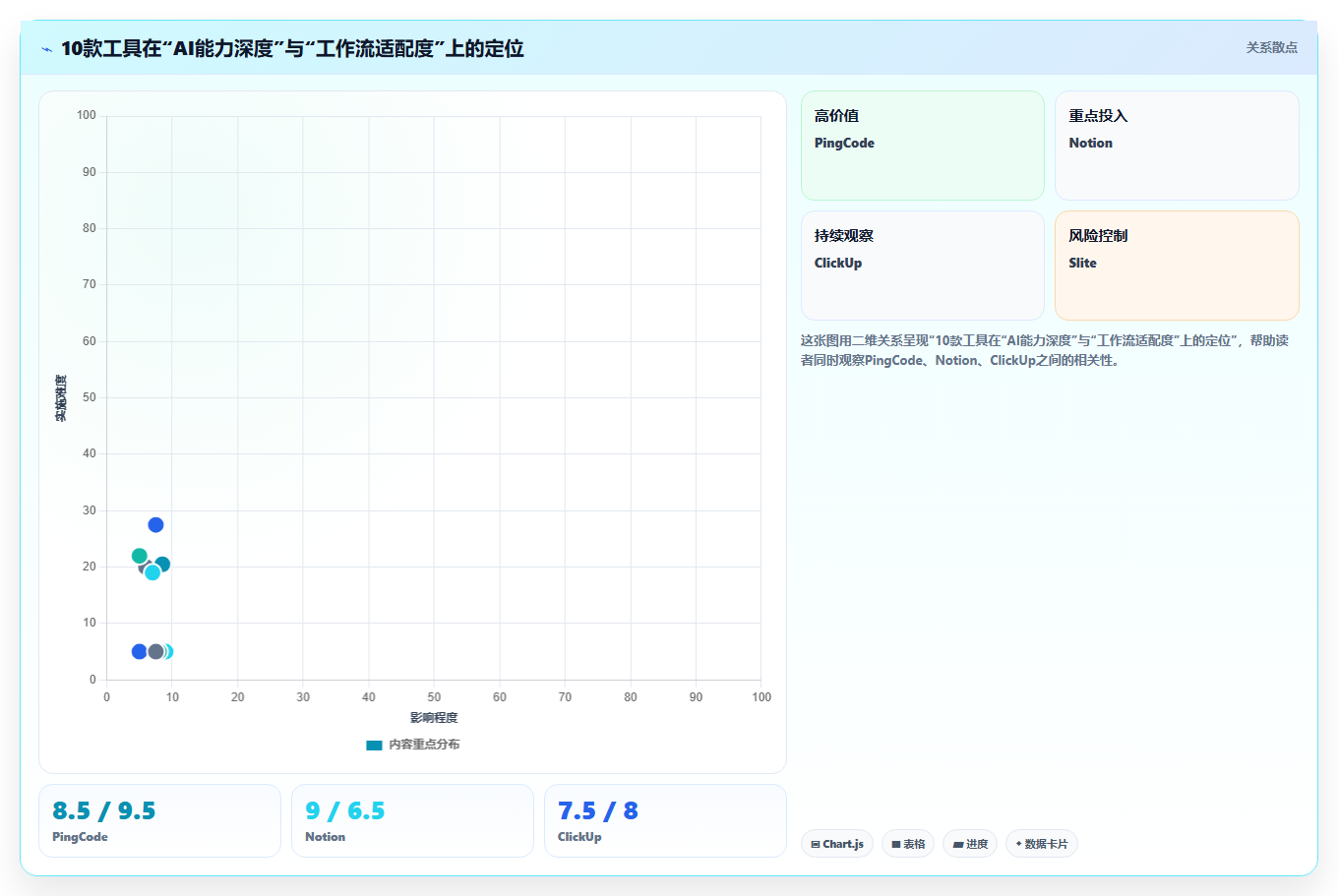This screenshot has width=1338, height=896.
Task: Select the 8.5 / 9.5 PingCode score card
Action: point(160,820)
